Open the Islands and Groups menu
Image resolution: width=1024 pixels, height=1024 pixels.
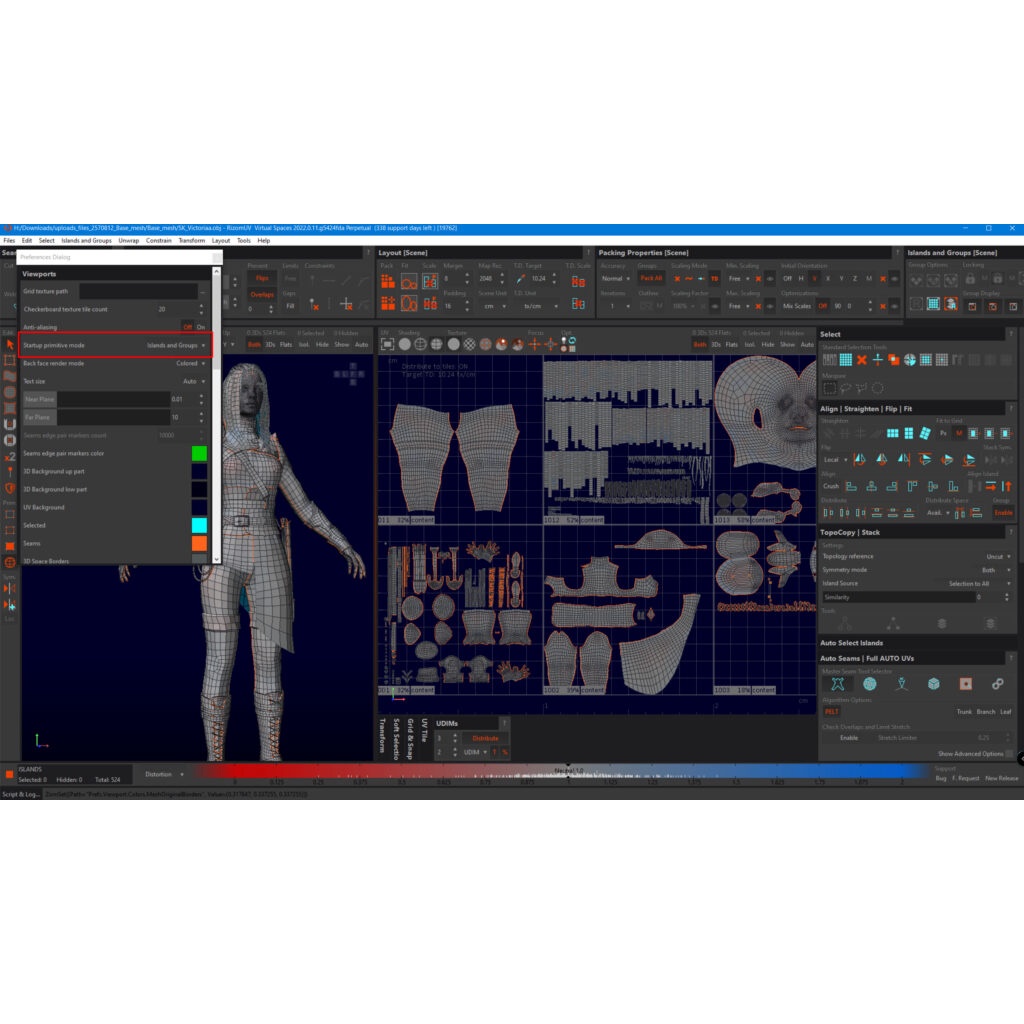pyautogui.click(x=86, y=240)
